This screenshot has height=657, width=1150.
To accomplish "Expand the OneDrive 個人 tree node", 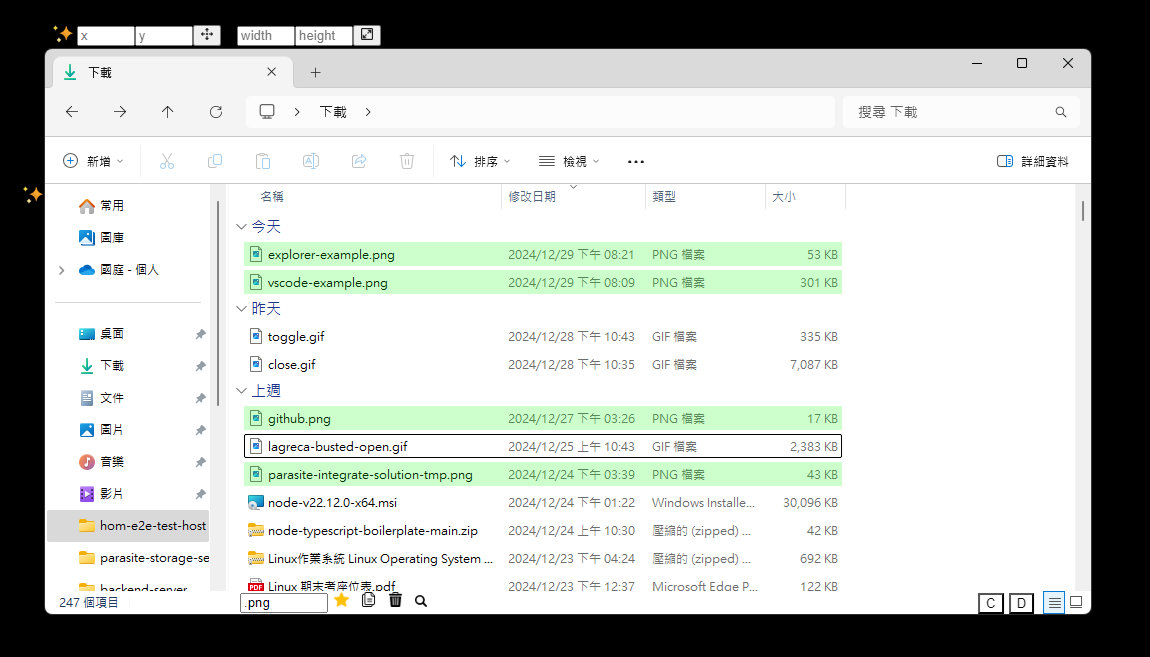I will click(62, 270).
